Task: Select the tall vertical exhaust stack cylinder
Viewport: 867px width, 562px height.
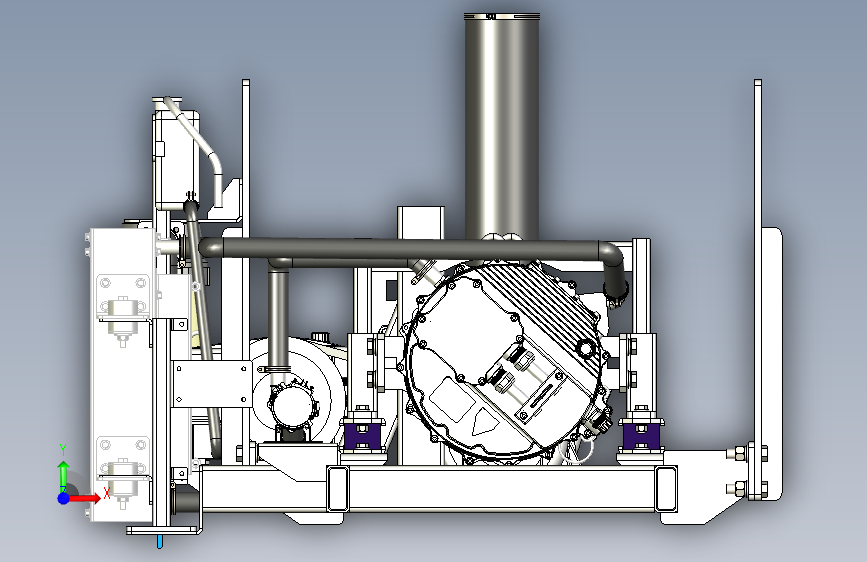Action: (x=502, y=126)
